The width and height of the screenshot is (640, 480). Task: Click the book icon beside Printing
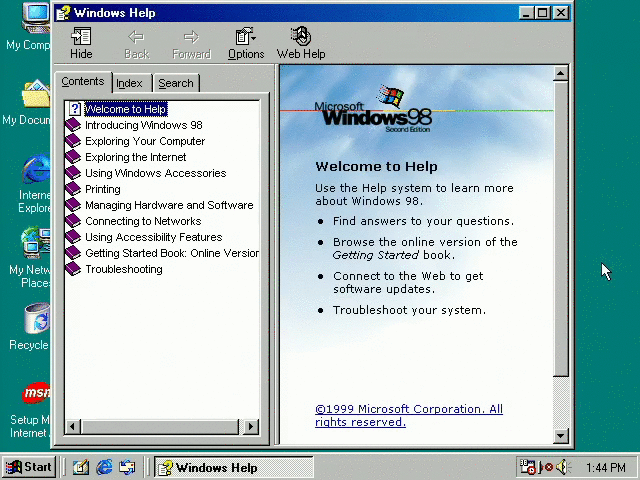point(73,189)
